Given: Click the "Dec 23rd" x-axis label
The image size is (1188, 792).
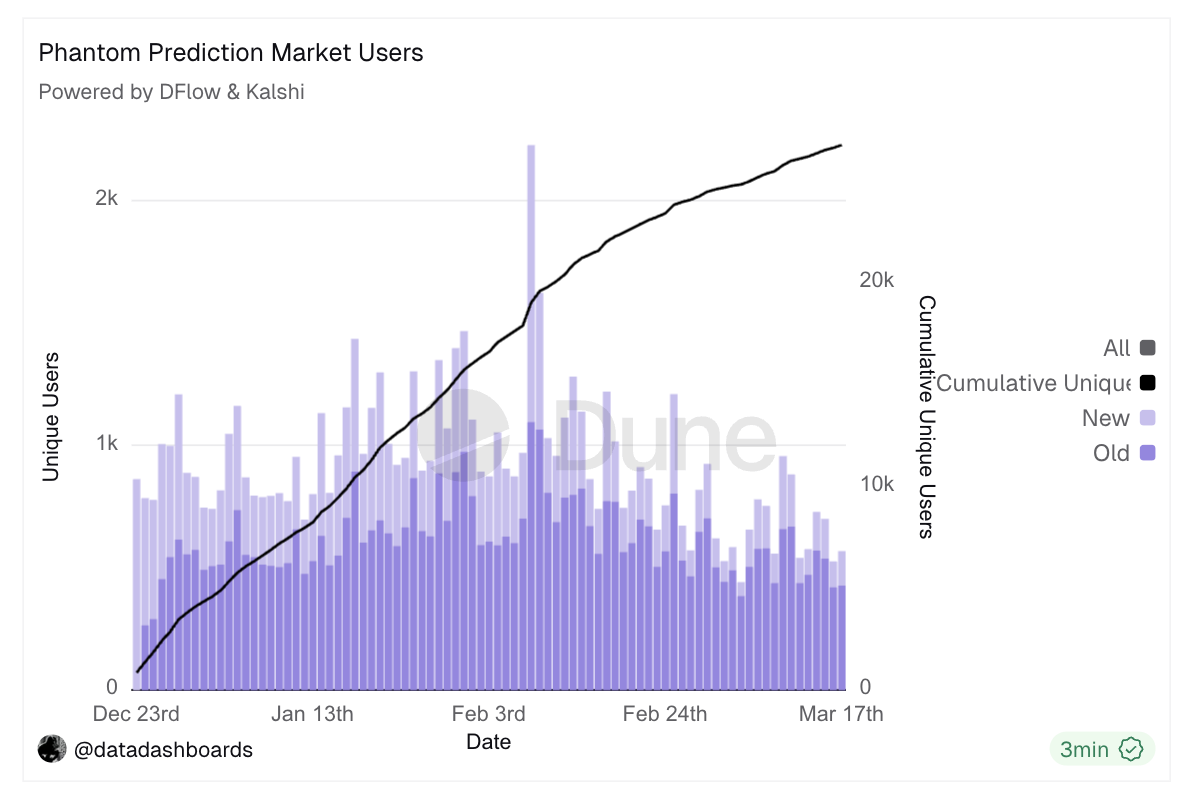Looking at the screenshot, I should pyautogui.click(x=136, y=714).
